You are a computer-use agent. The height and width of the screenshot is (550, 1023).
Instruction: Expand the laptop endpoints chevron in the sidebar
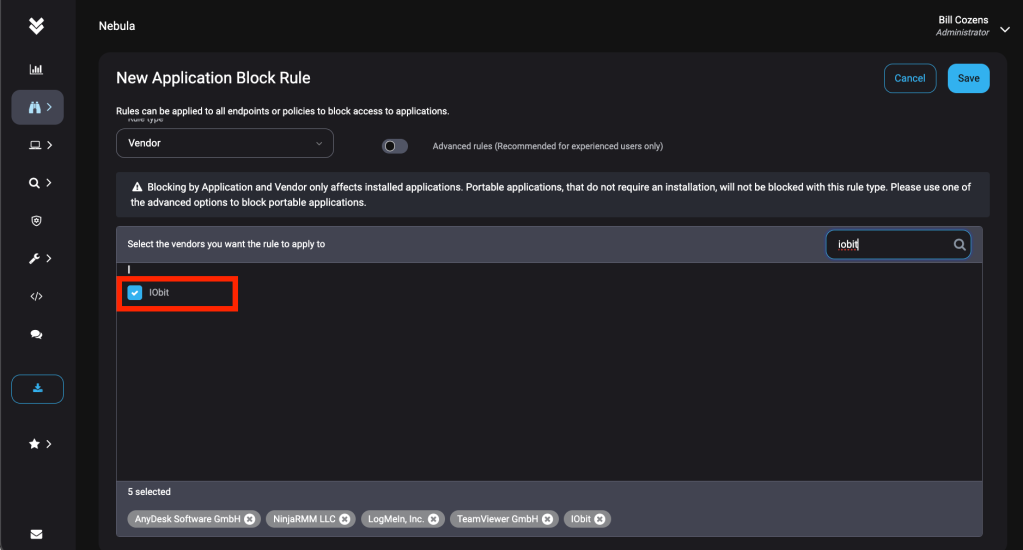[x=49, y=145]
